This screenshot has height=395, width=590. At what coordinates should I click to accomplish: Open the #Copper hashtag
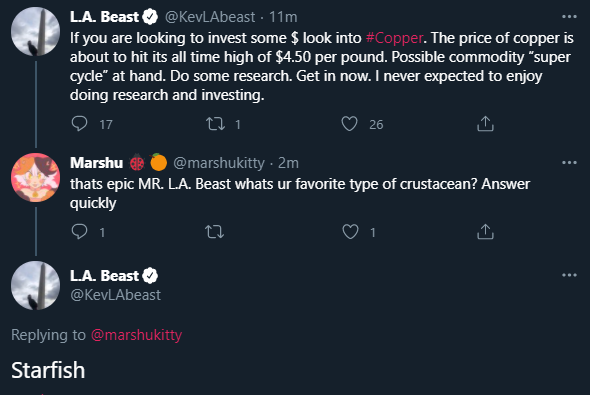tap(394, 38)
